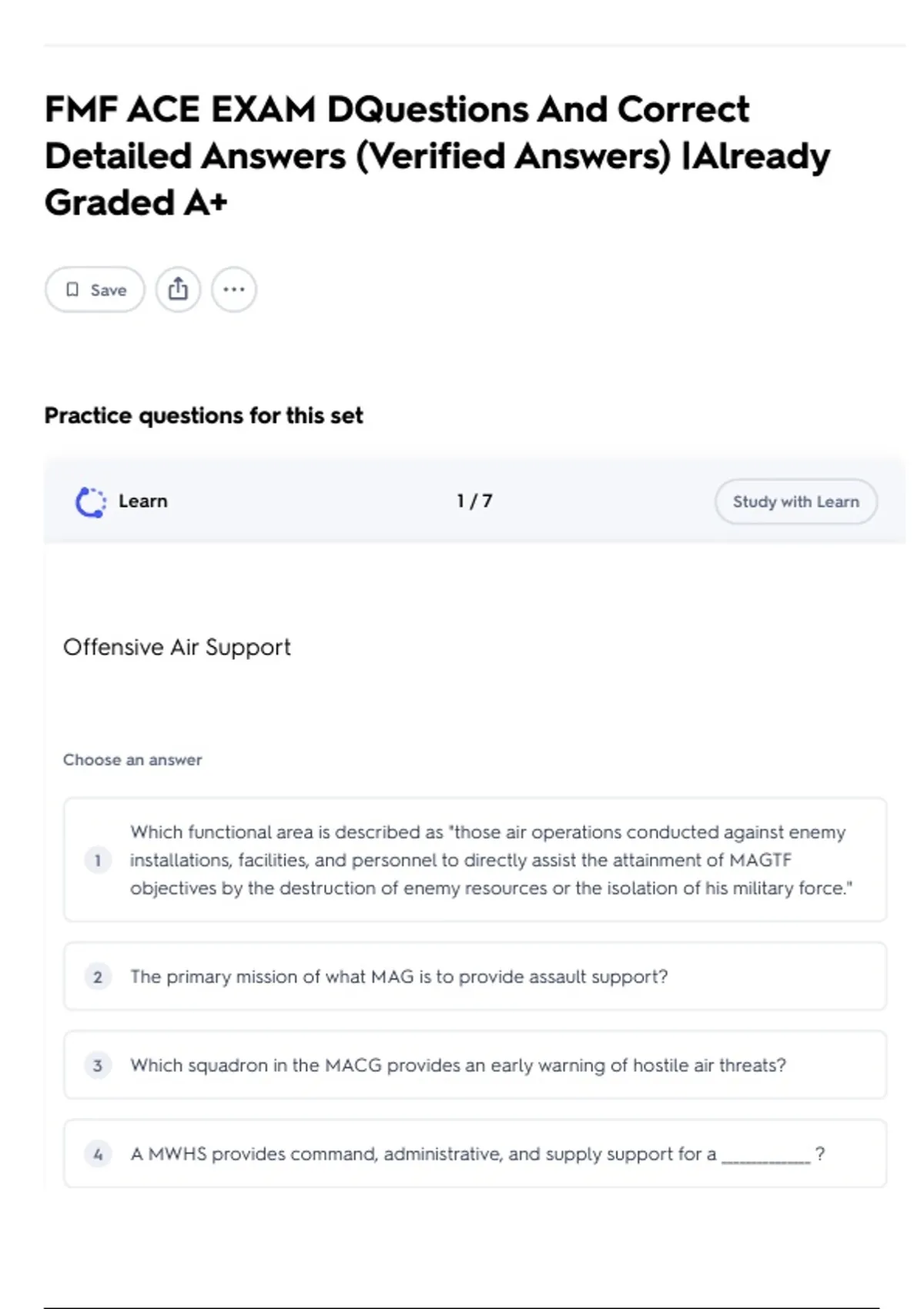
Task: Click the FMF ACE EXAM set title
Action: point(437,156)
